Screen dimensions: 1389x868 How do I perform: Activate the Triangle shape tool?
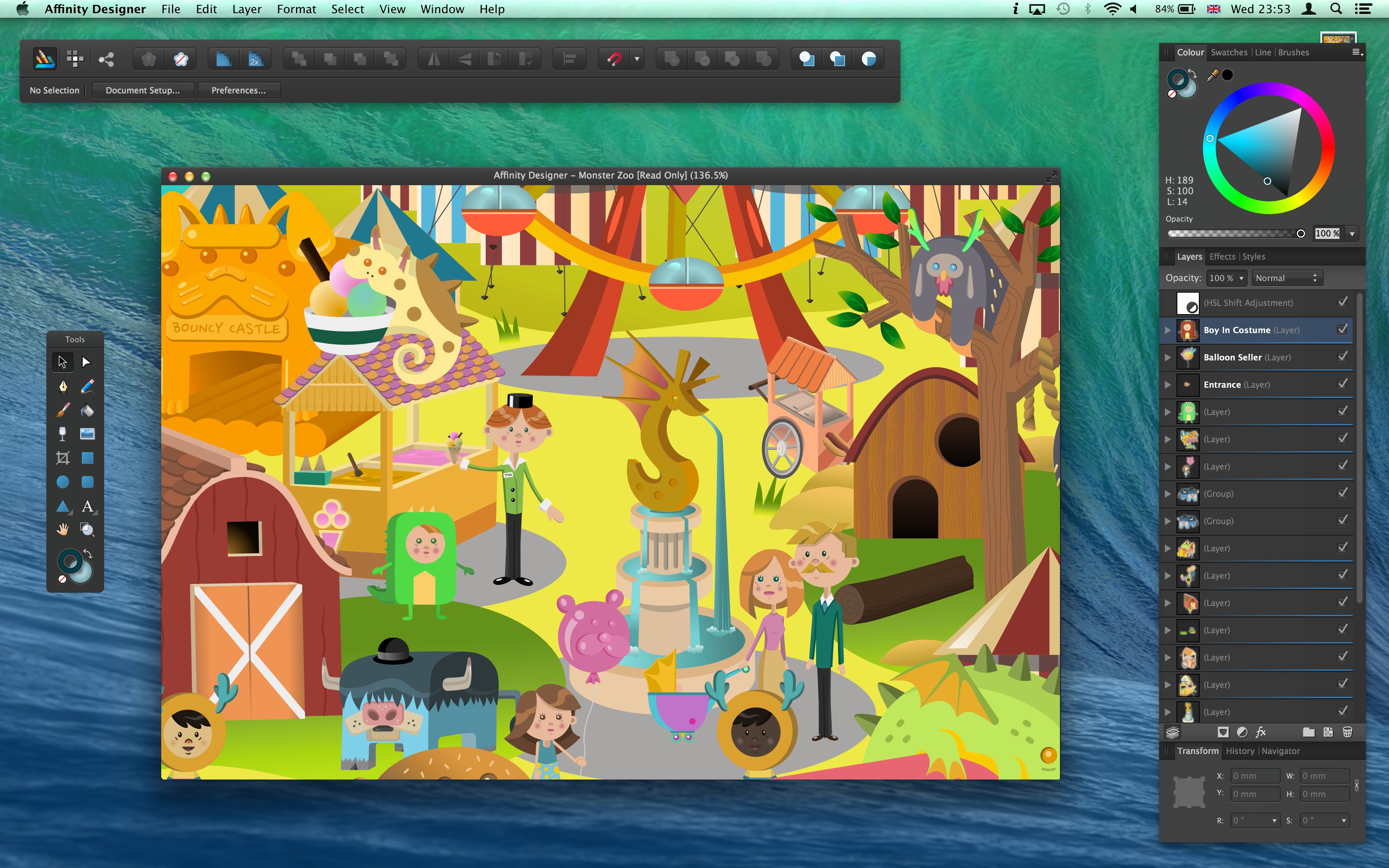pyautogui.click(x=62, y=506)
